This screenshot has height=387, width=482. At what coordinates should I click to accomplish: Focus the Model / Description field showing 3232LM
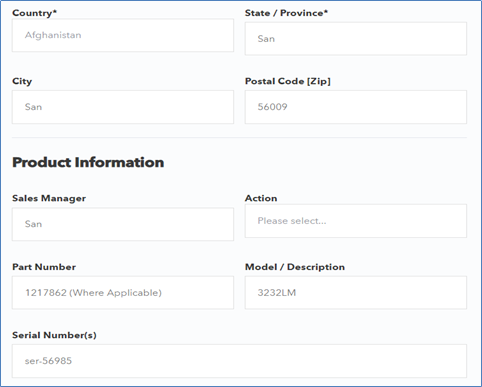pos(356,292)
